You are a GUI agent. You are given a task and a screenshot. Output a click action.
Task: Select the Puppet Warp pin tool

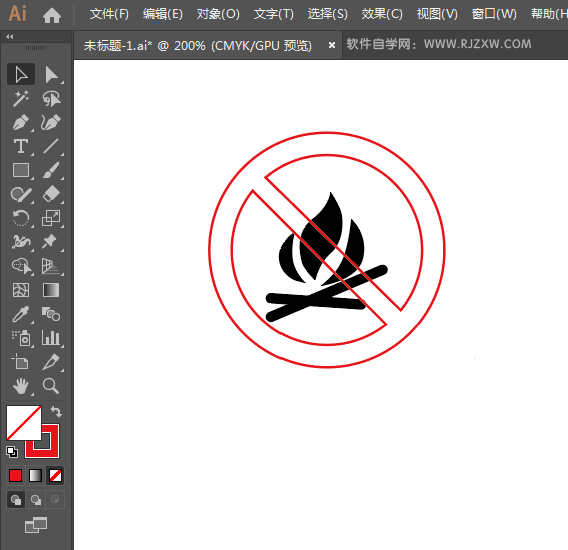(51, 242)
